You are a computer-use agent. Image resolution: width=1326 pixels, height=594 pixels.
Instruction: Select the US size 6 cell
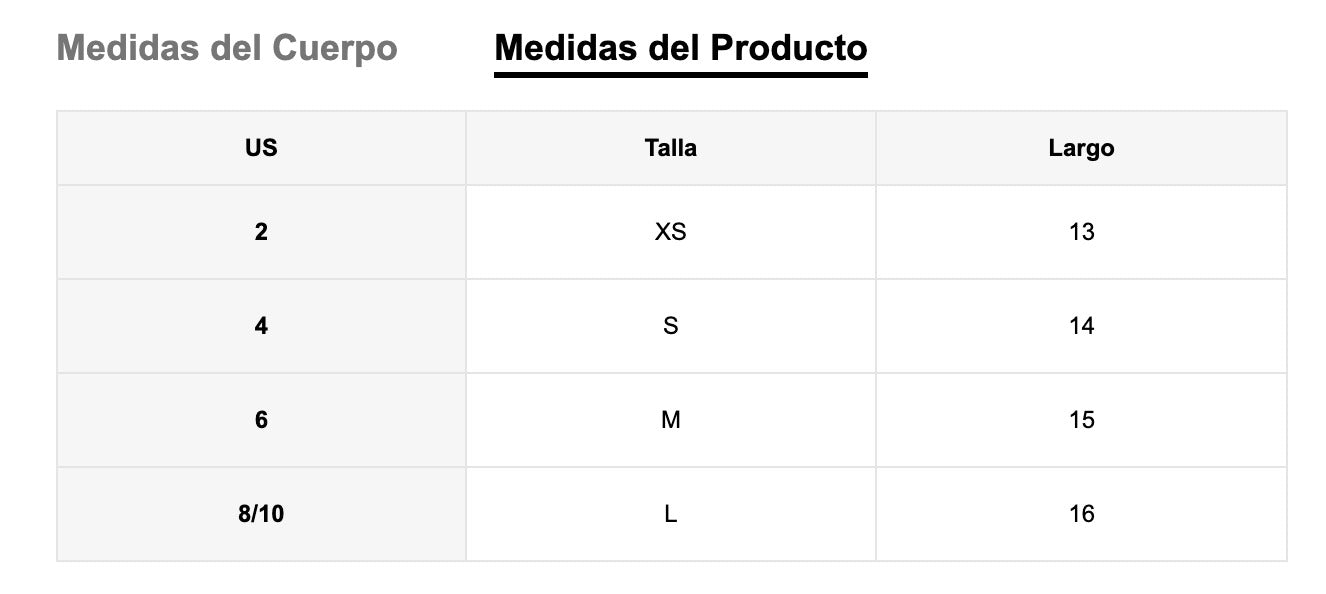click(261, 420)
